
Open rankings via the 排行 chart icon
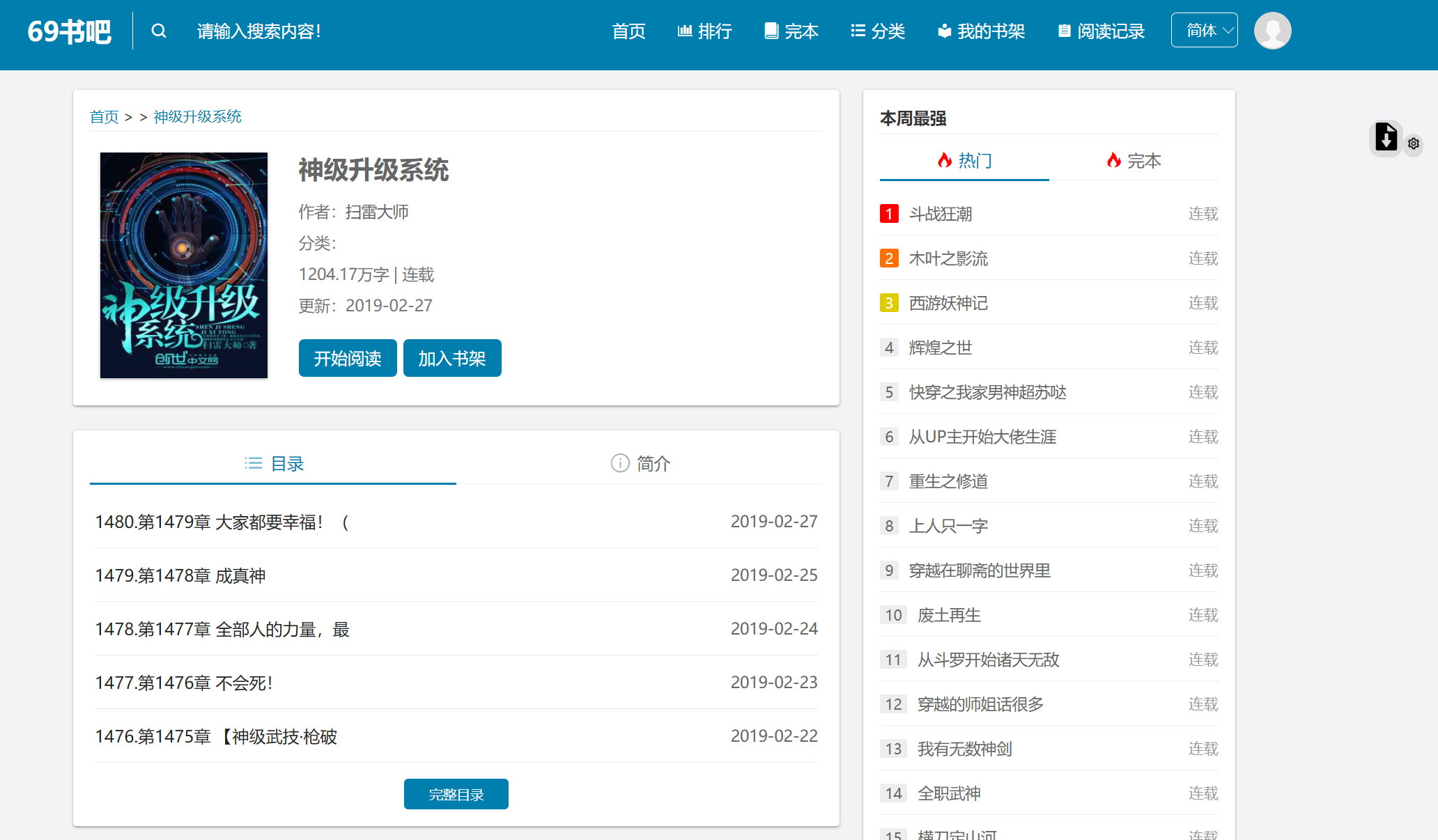click(685, 31)
